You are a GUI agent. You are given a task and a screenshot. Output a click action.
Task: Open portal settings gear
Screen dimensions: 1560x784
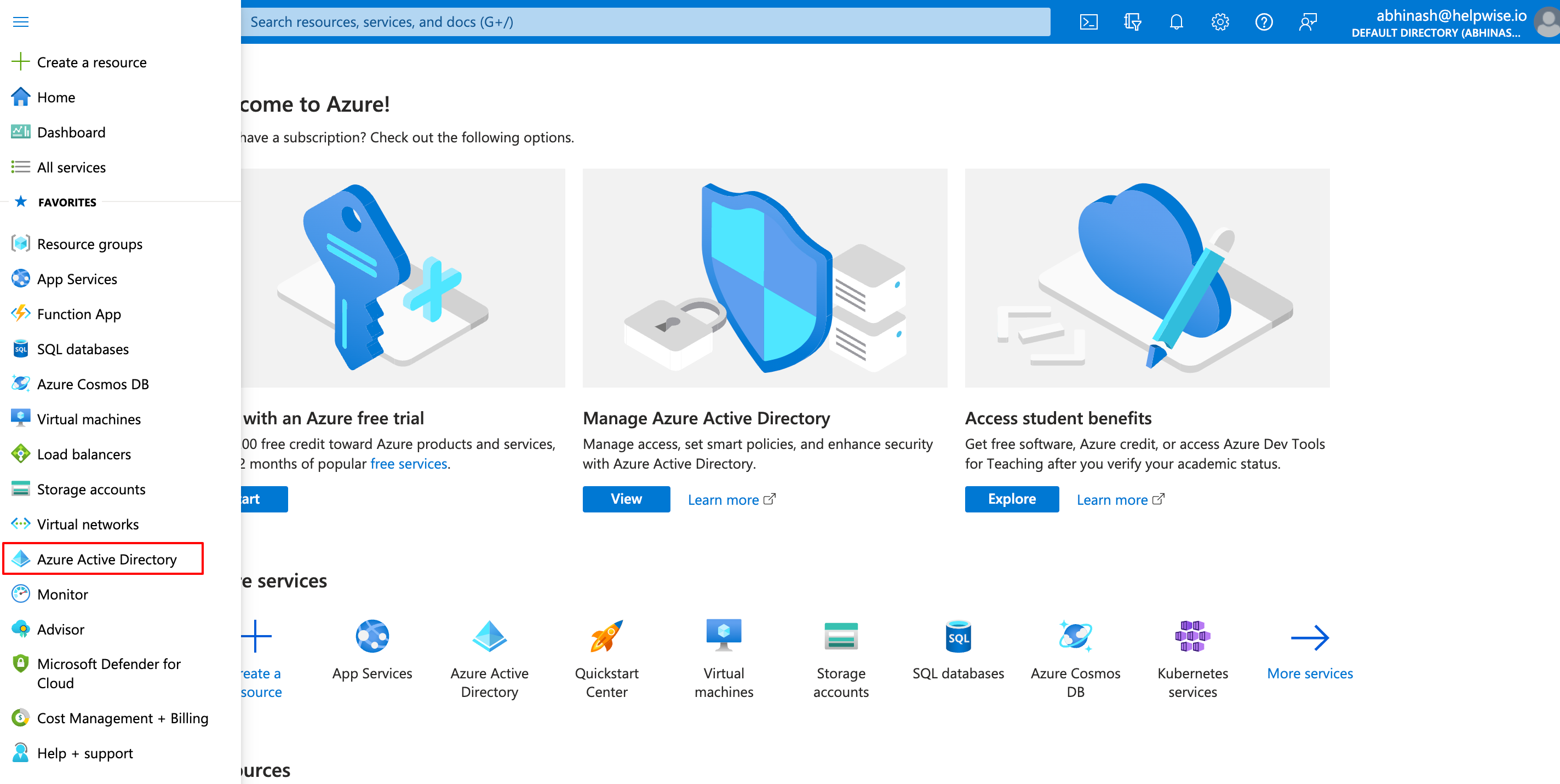1220,22
